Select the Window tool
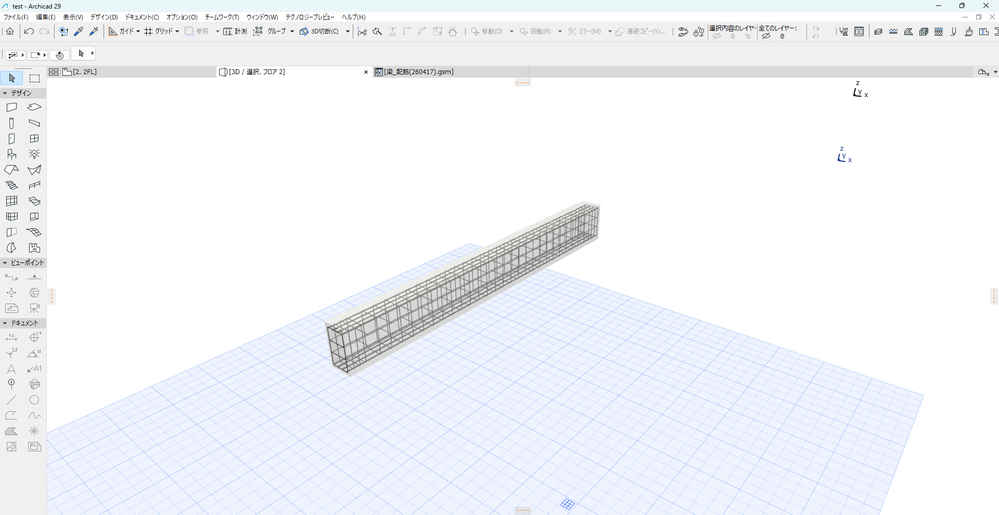The image size is (999, 515). point(34,138)
